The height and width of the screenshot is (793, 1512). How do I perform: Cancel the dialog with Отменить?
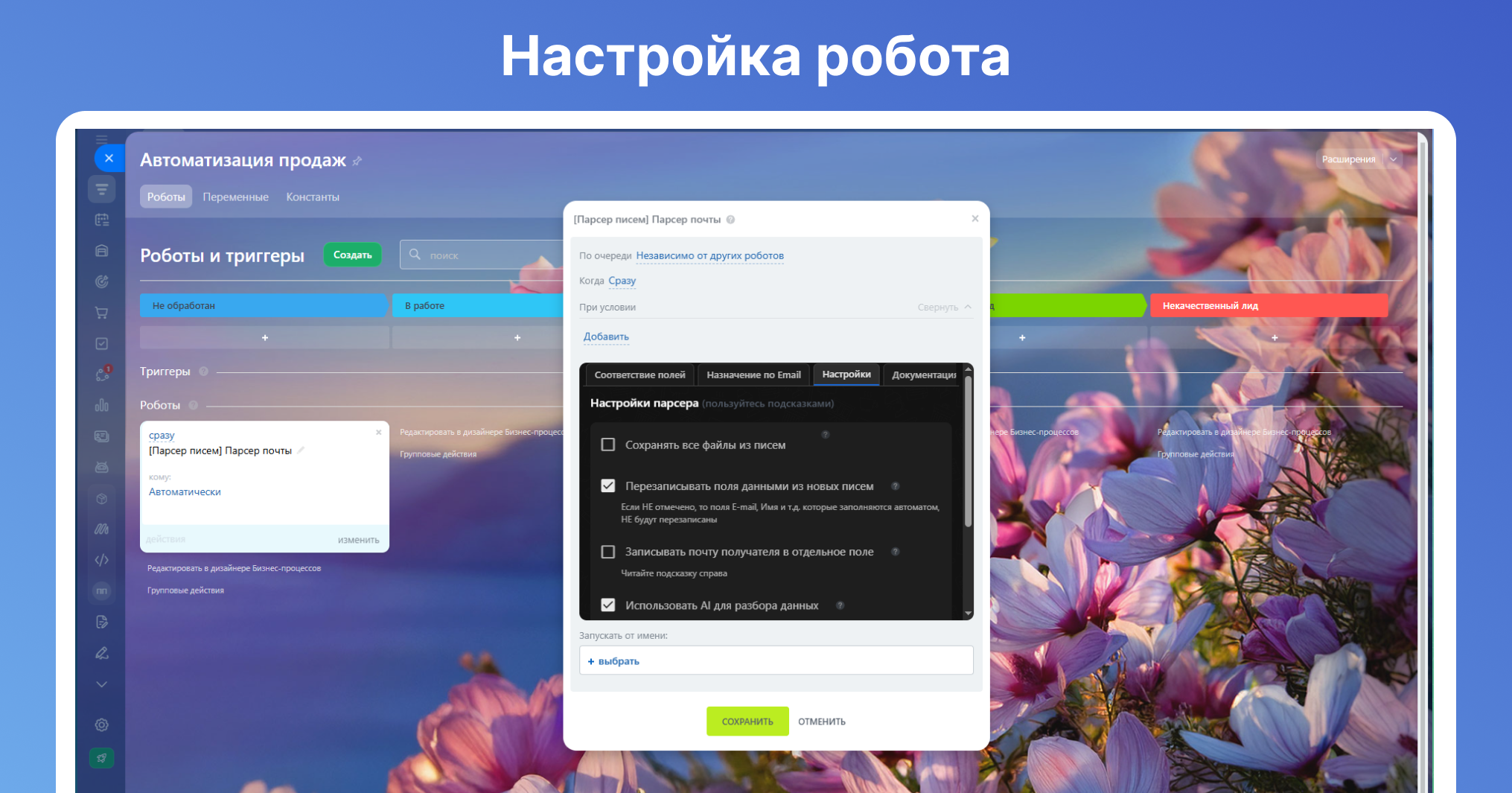822,722
